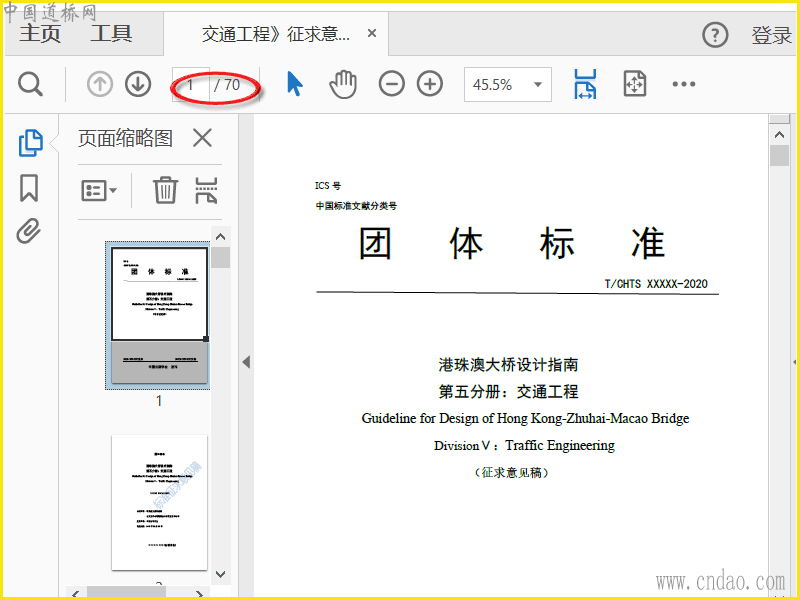800x600 pixels.
Task: Go to next page arrow
Action: click(138, 84)
